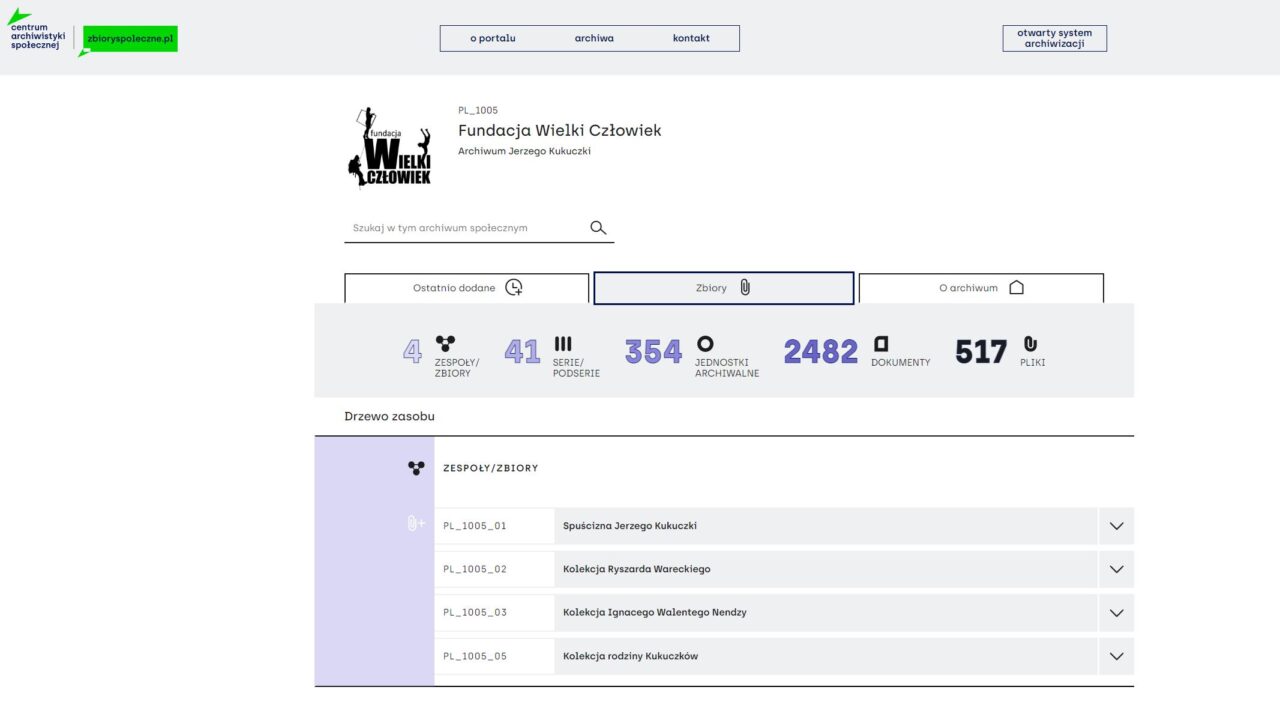Viewport: 1280px width, 708px height.
Task: Expand Kolekcja Ignacego Walentego Nendzy chevron
Action: (x=1116, y=613)
